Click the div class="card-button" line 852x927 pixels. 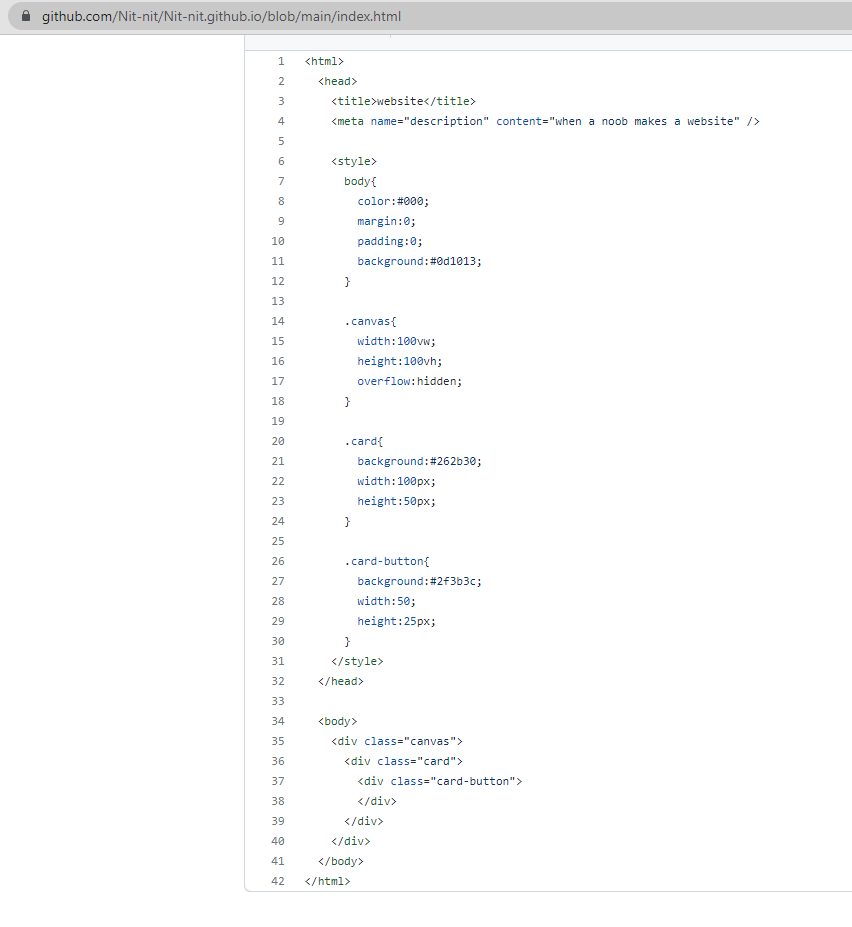440,782
